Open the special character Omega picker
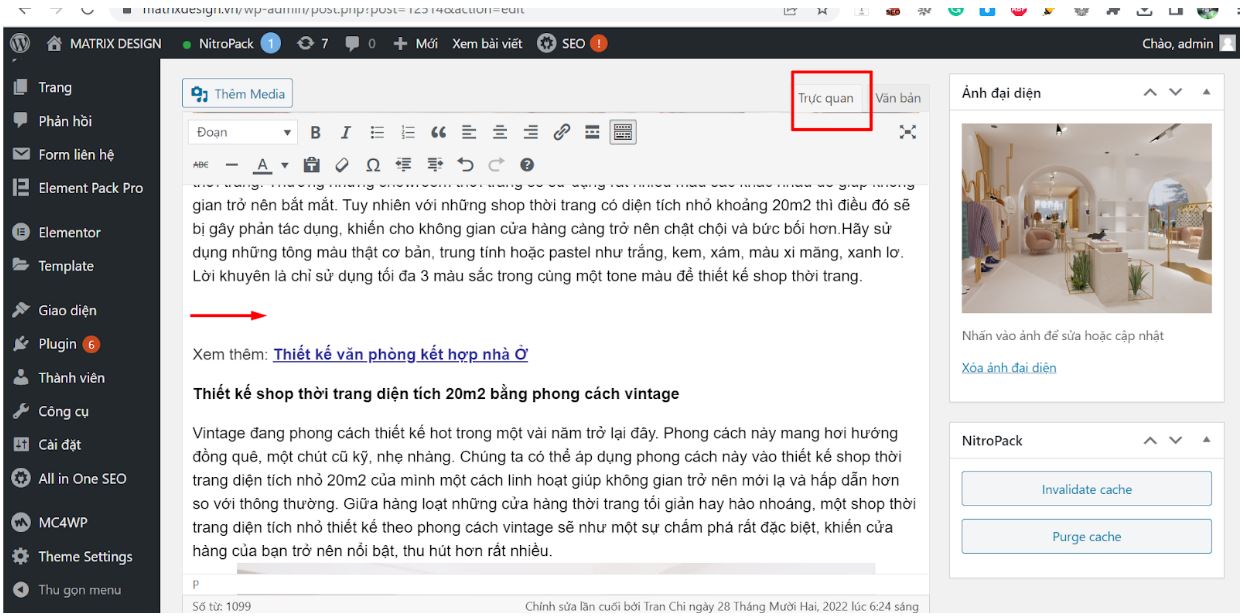 pos(372,165)
